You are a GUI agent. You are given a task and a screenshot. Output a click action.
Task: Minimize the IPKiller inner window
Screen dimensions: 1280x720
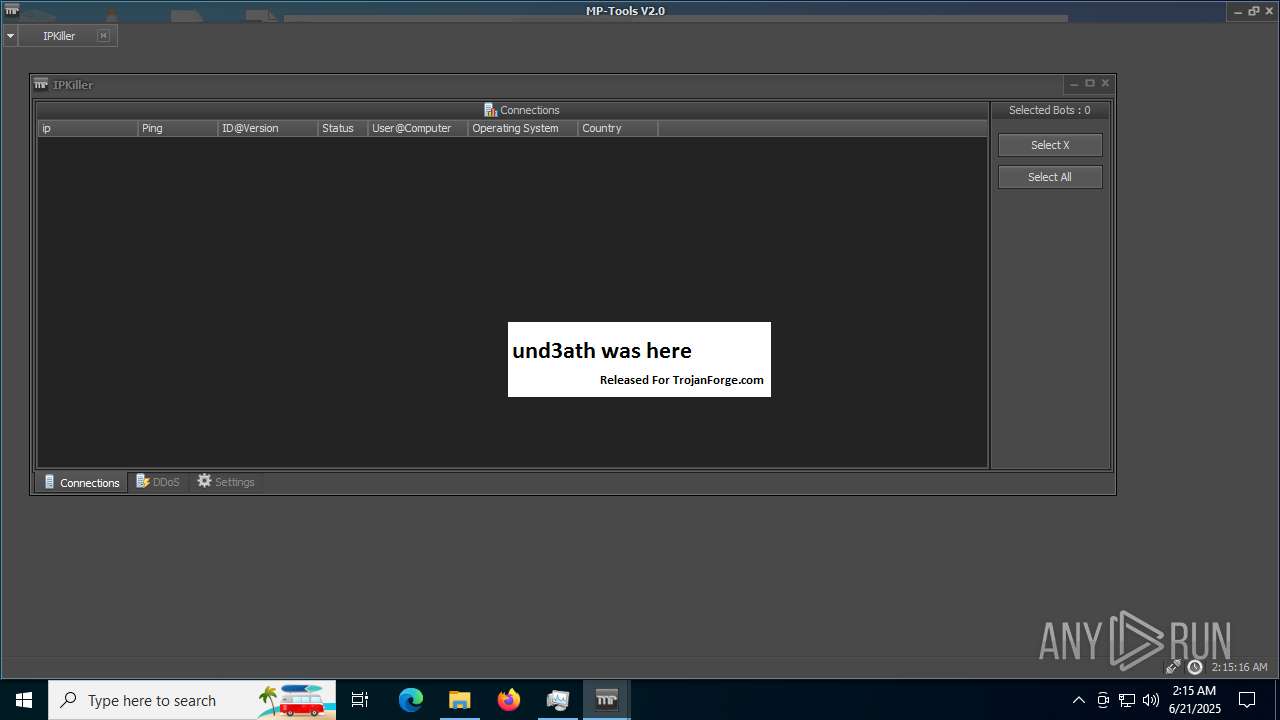pyautogui.click(x=1074, y=84)
